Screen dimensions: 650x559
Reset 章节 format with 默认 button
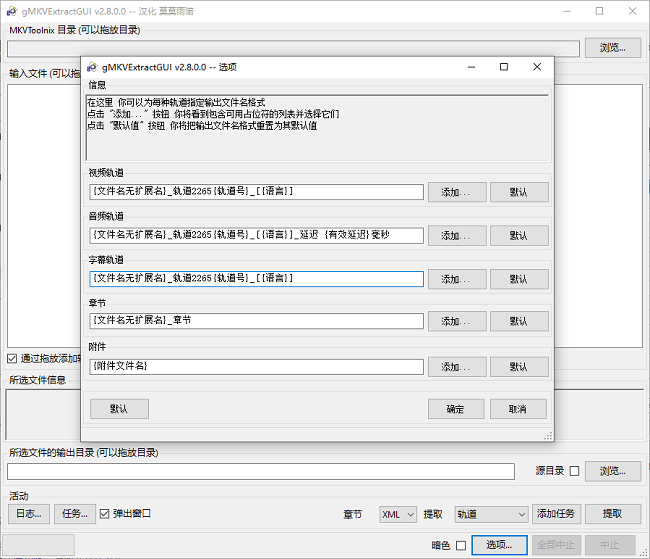[519, 321]
